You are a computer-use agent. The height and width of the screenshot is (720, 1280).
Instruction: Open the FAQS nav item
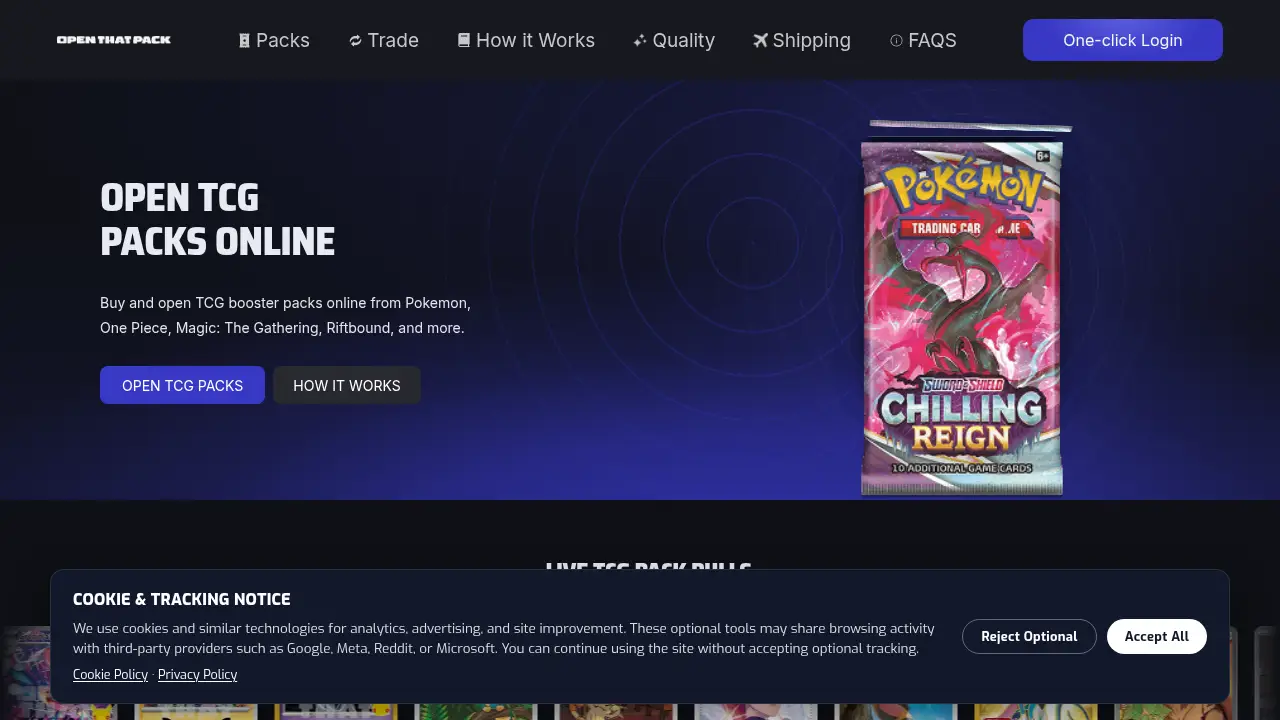923,40
